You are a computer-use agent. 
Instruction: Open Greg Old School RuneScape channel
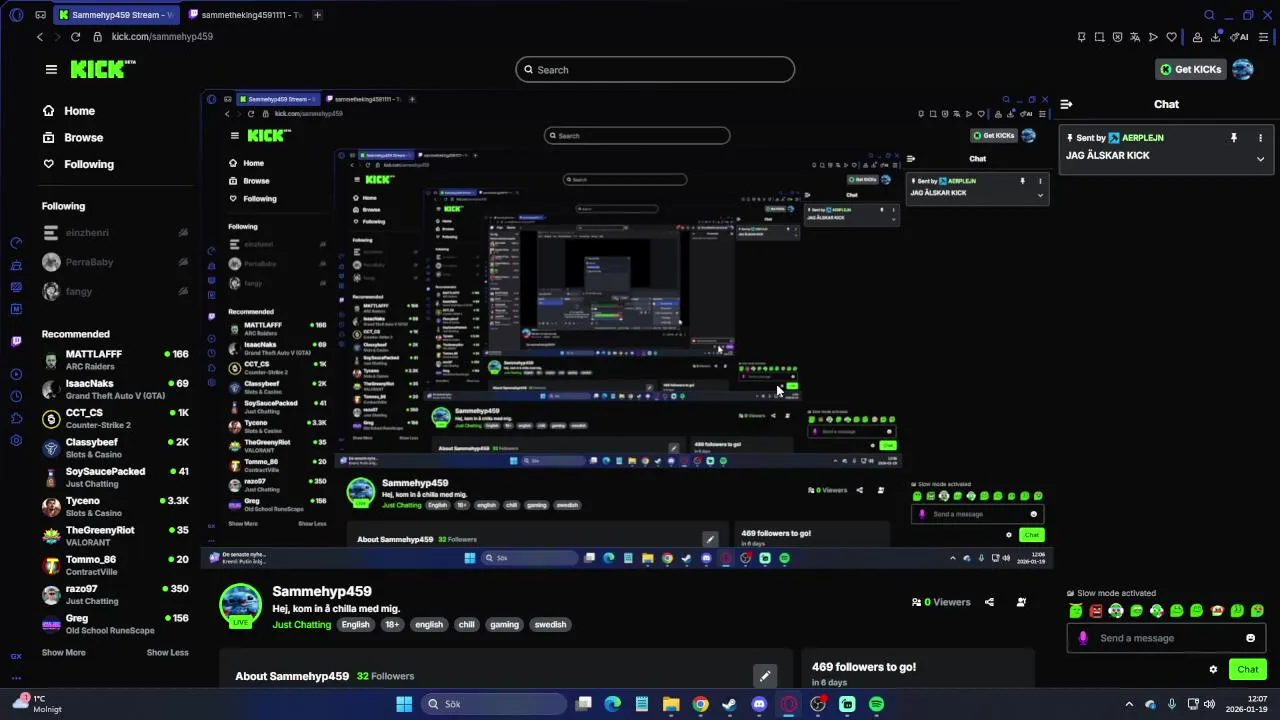115,624
